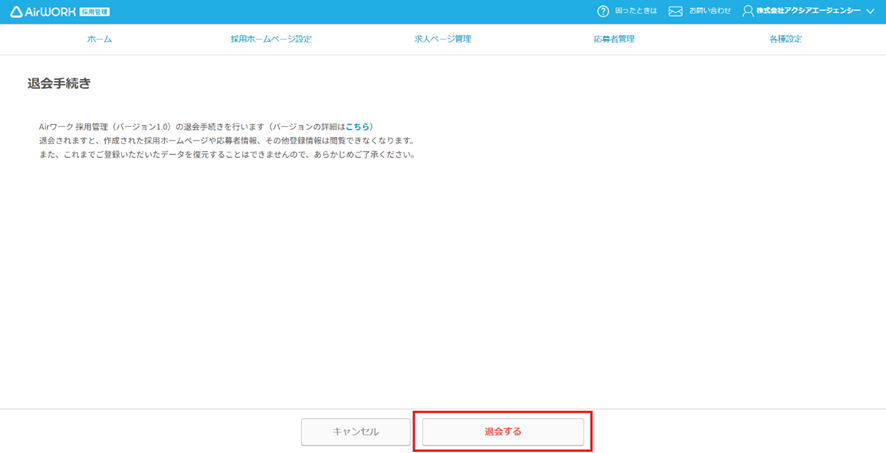
Task: Select the 応募者管理 tab
Action: [x=614, y=39]
